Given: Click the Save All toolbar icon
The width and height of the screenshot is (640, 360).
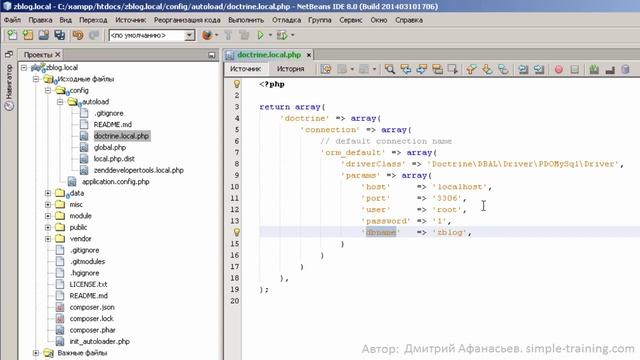Looking at the screenshot, I should click(x=60, y=36).
